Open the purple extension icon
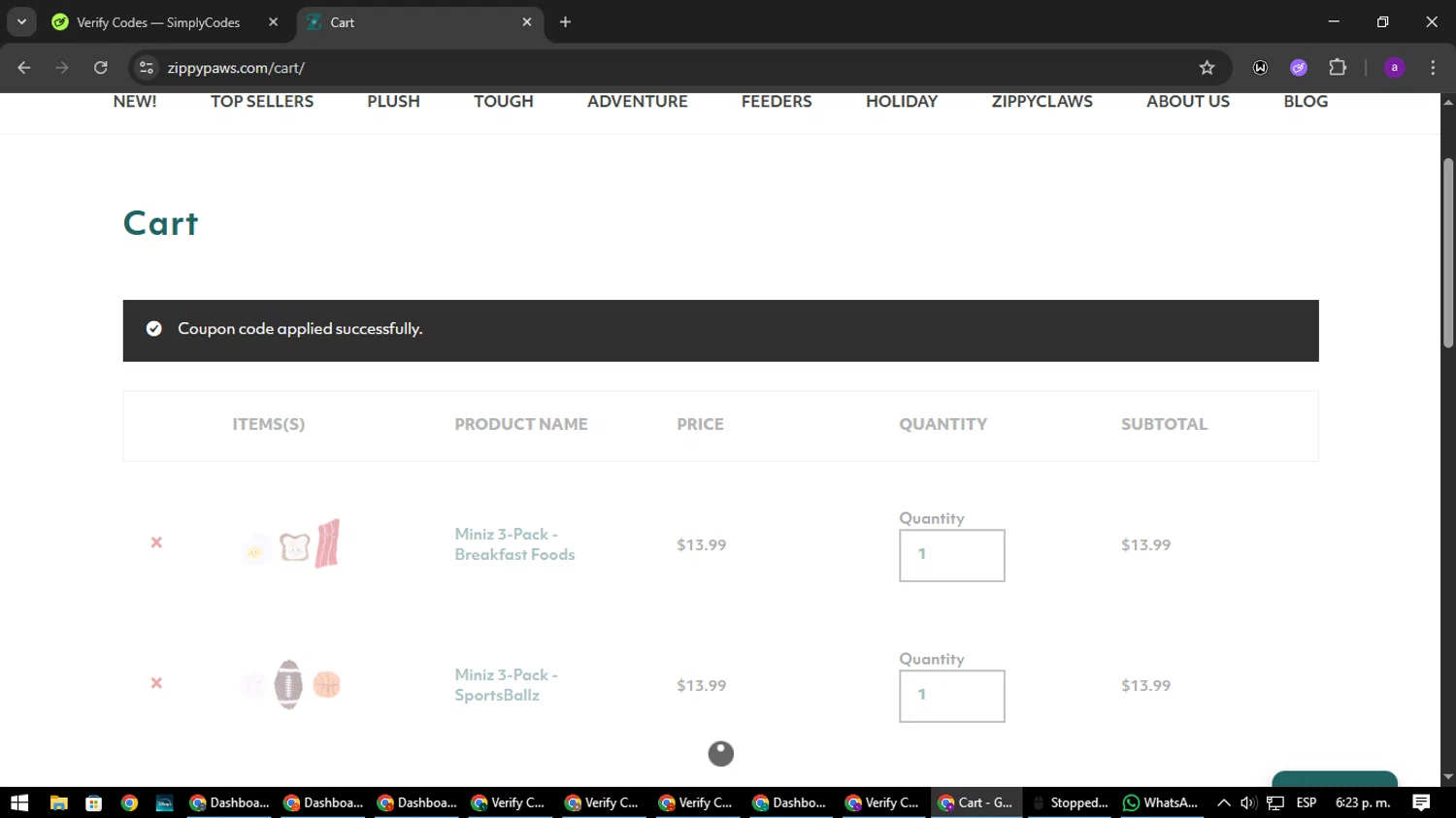Viewport: 1456px width, 818px height. pyautogui.click(x=1299, y=68)
